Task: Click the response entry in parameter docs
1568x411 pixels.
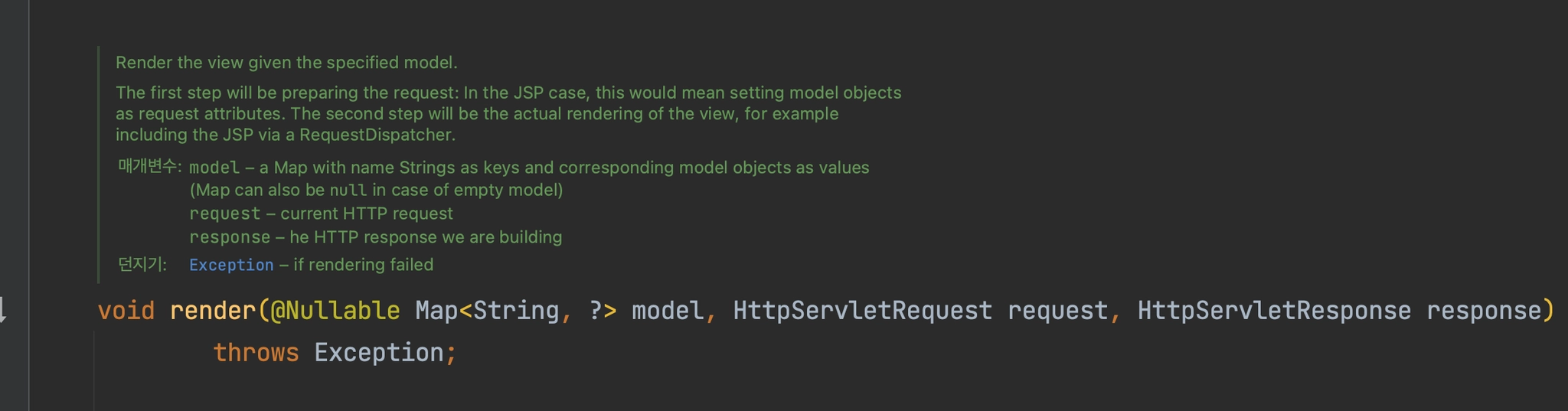Action: [230, 237]
